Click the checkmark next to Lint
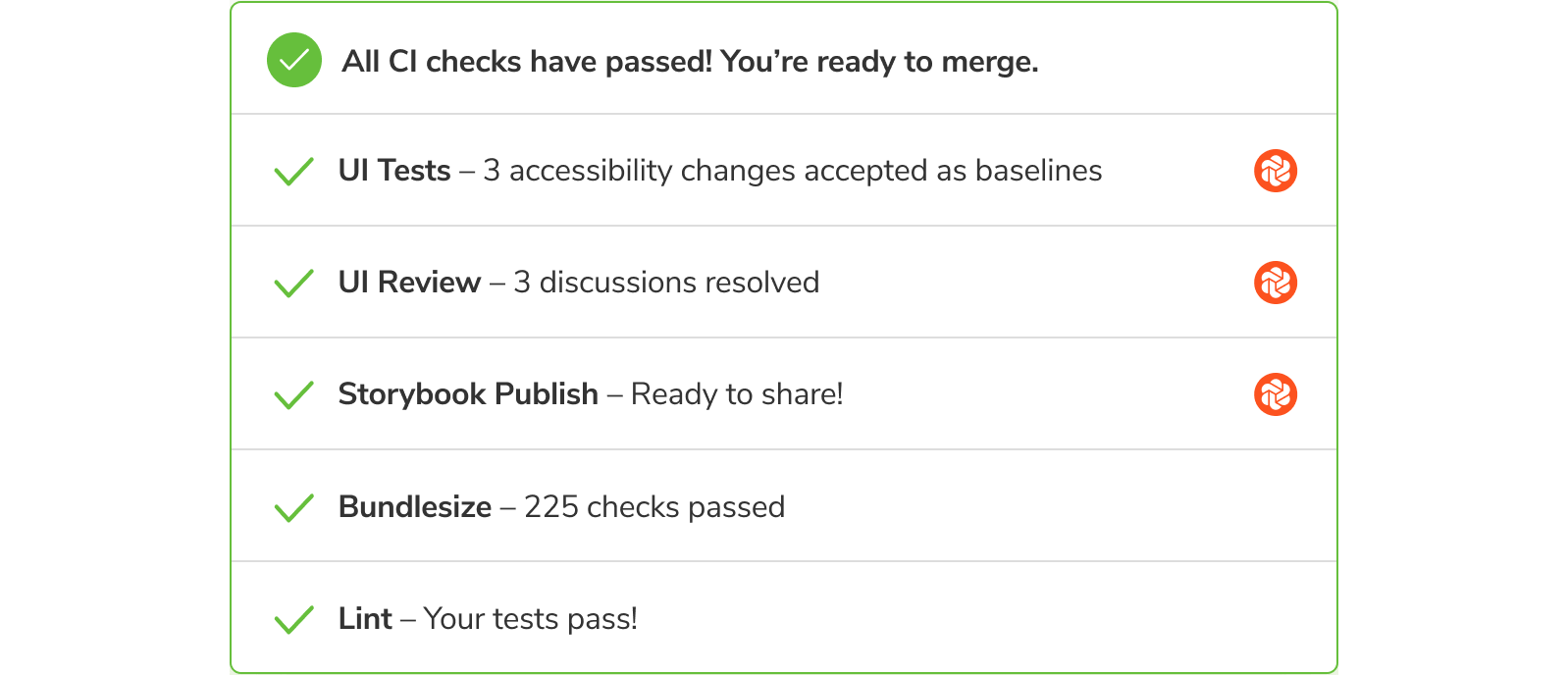 coord(293,617)
